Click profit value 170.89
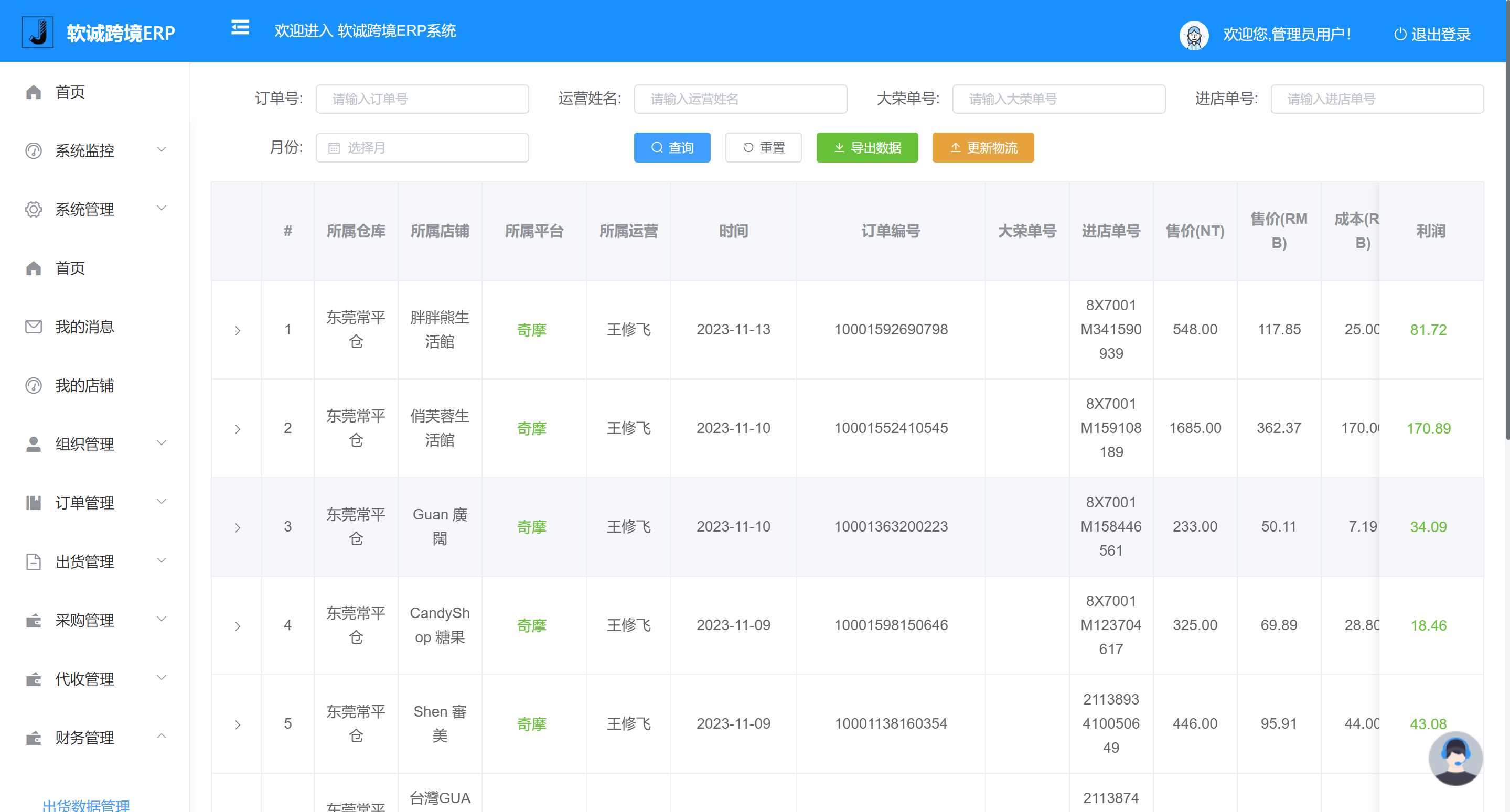 (1429, 428)
